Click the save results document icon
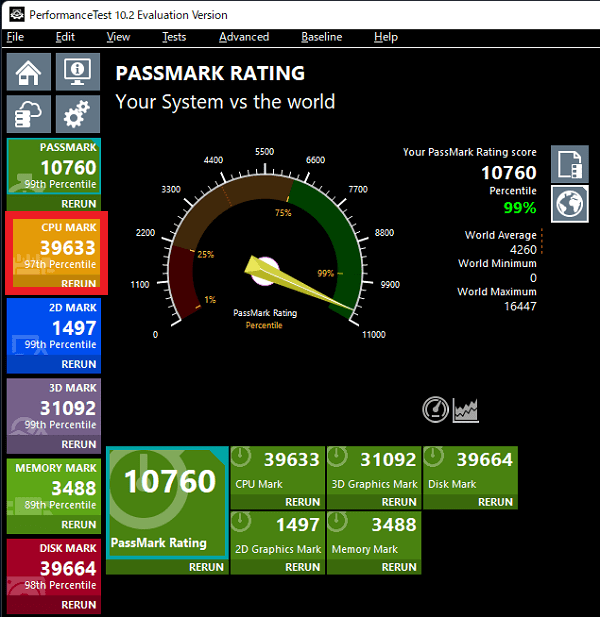Viewport: 600px width, 617px height. (x=570, y=164)
